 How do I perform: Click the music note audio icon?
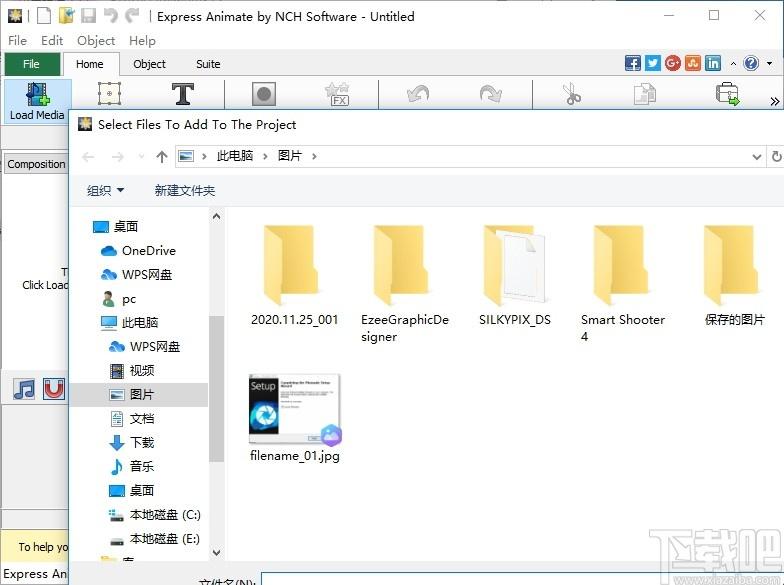(24, 389)
